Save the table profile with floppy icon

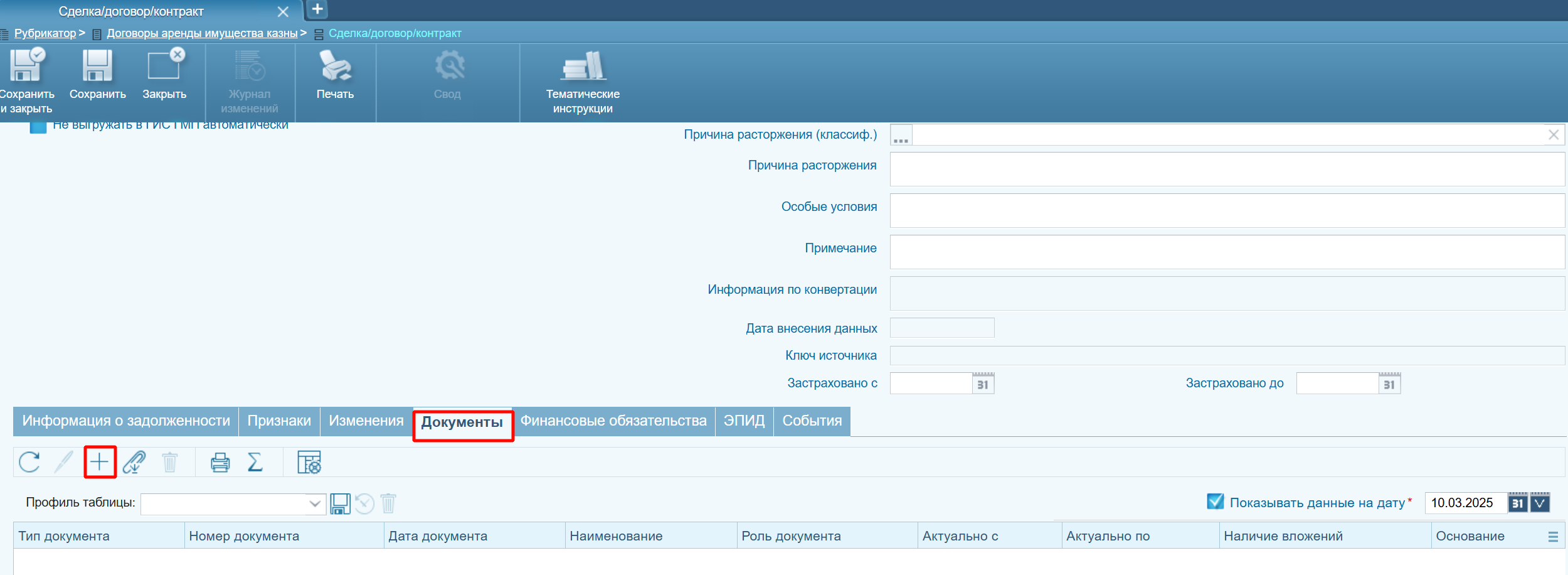(340, 503)
